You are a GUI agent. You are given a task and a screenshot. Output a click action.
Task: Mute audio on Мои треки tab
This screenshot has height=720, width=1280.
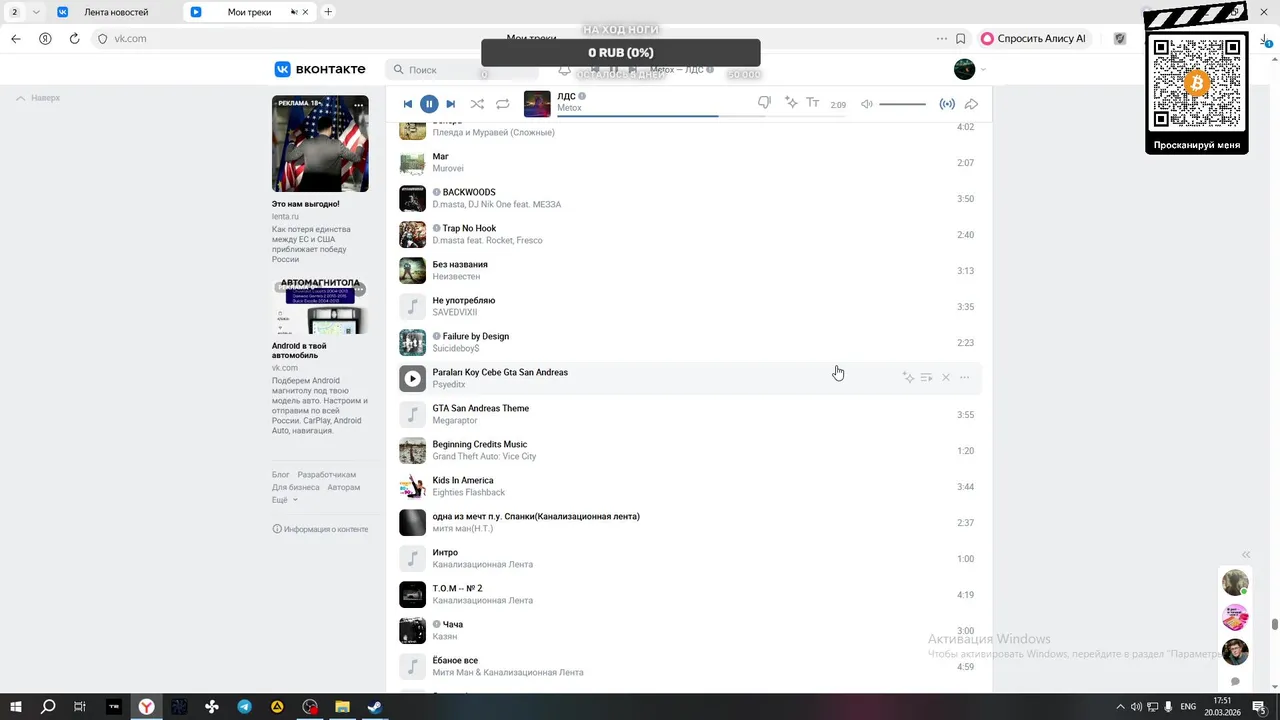coord(294,12)
